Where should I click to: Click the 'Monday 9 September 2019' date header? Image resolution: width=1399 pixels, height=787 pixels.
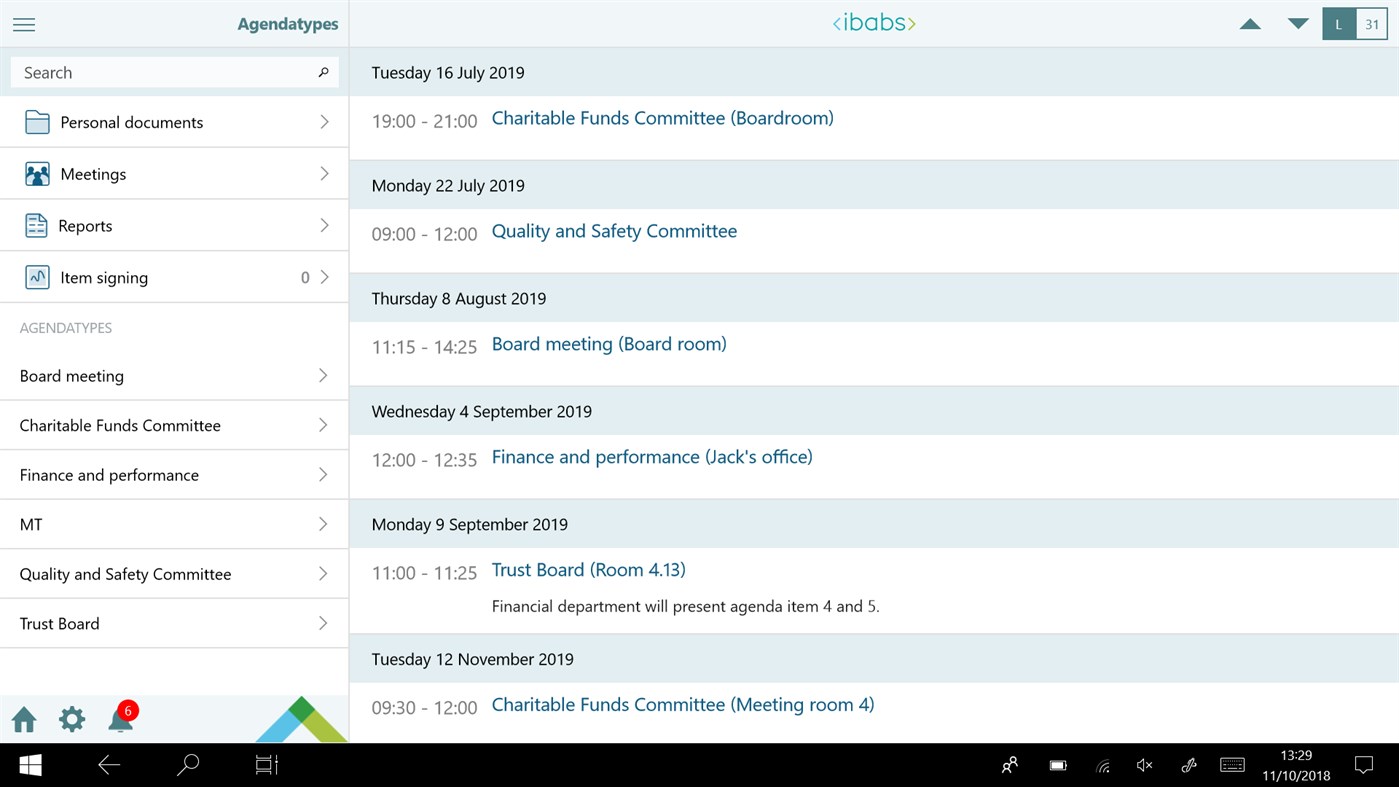pyautogui.click(x=469, y=524)
